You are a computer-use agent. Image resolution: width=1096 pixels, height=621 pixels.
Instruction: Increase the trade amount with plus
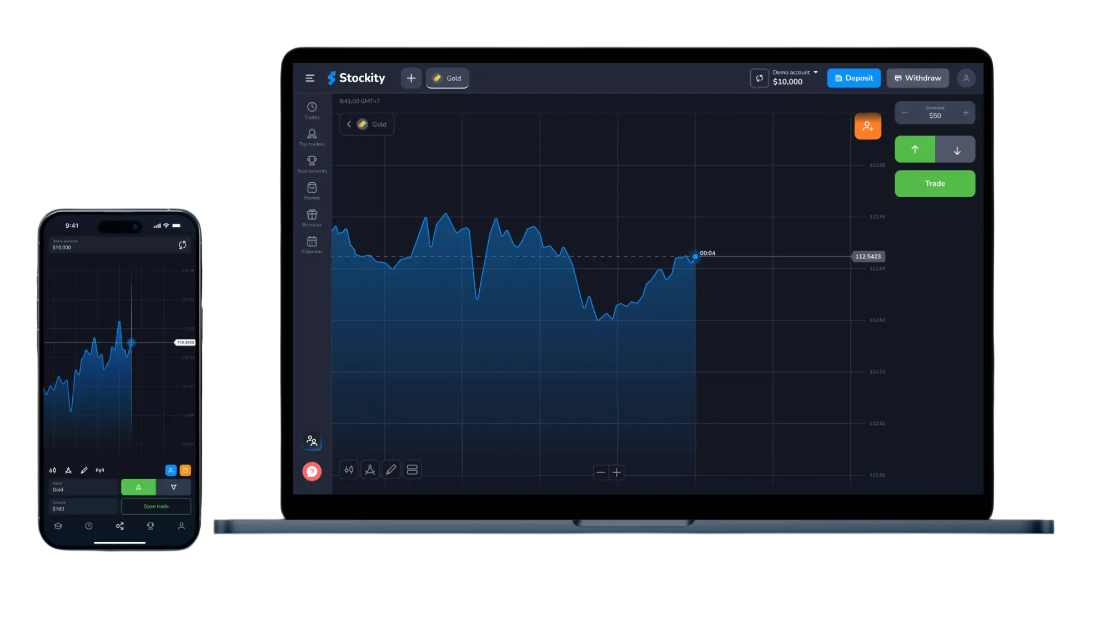pos(965,113)
